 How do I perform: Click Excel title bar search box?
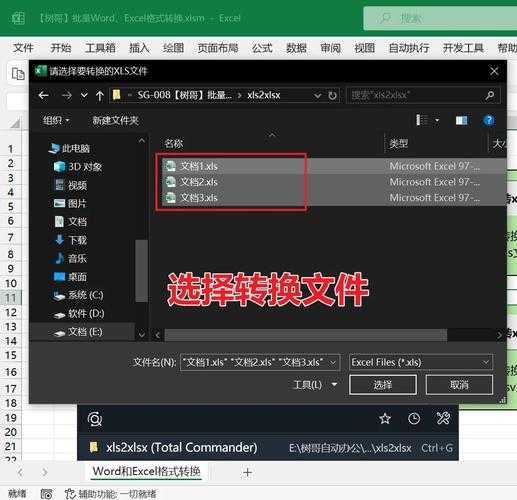440,18
